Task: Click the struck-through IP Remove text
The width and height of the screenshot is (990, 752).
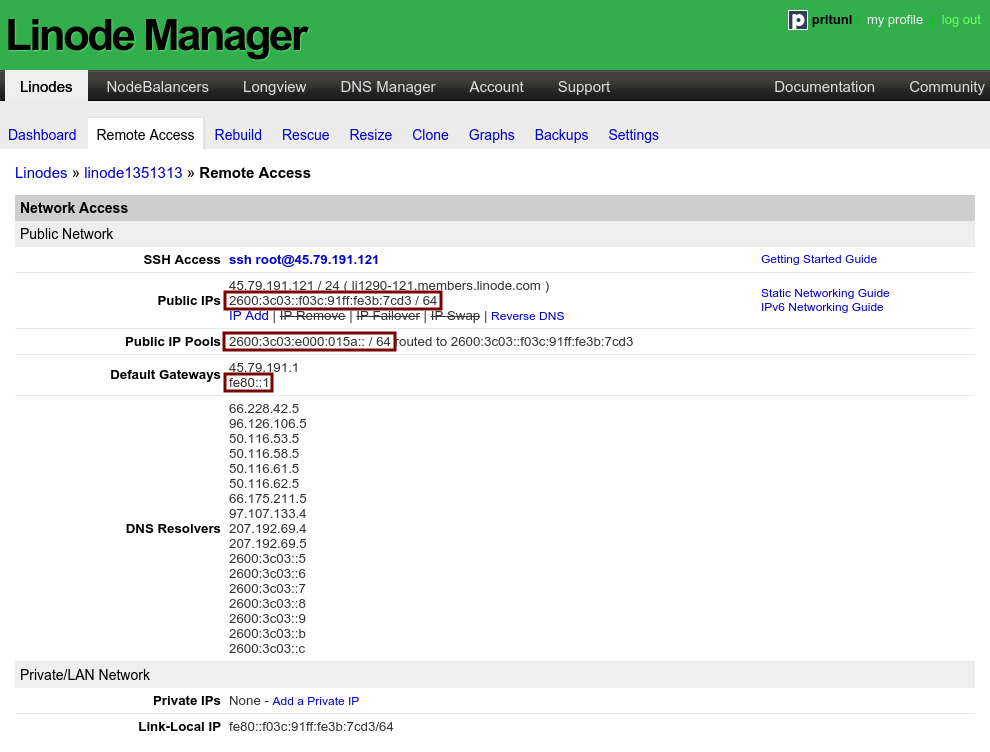Action: 313,316
